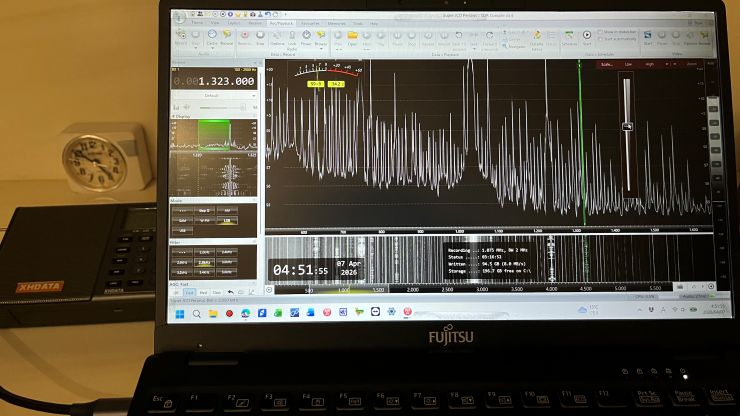Enable the 'Show in status bar' checkbox

(x=601, y=33)
